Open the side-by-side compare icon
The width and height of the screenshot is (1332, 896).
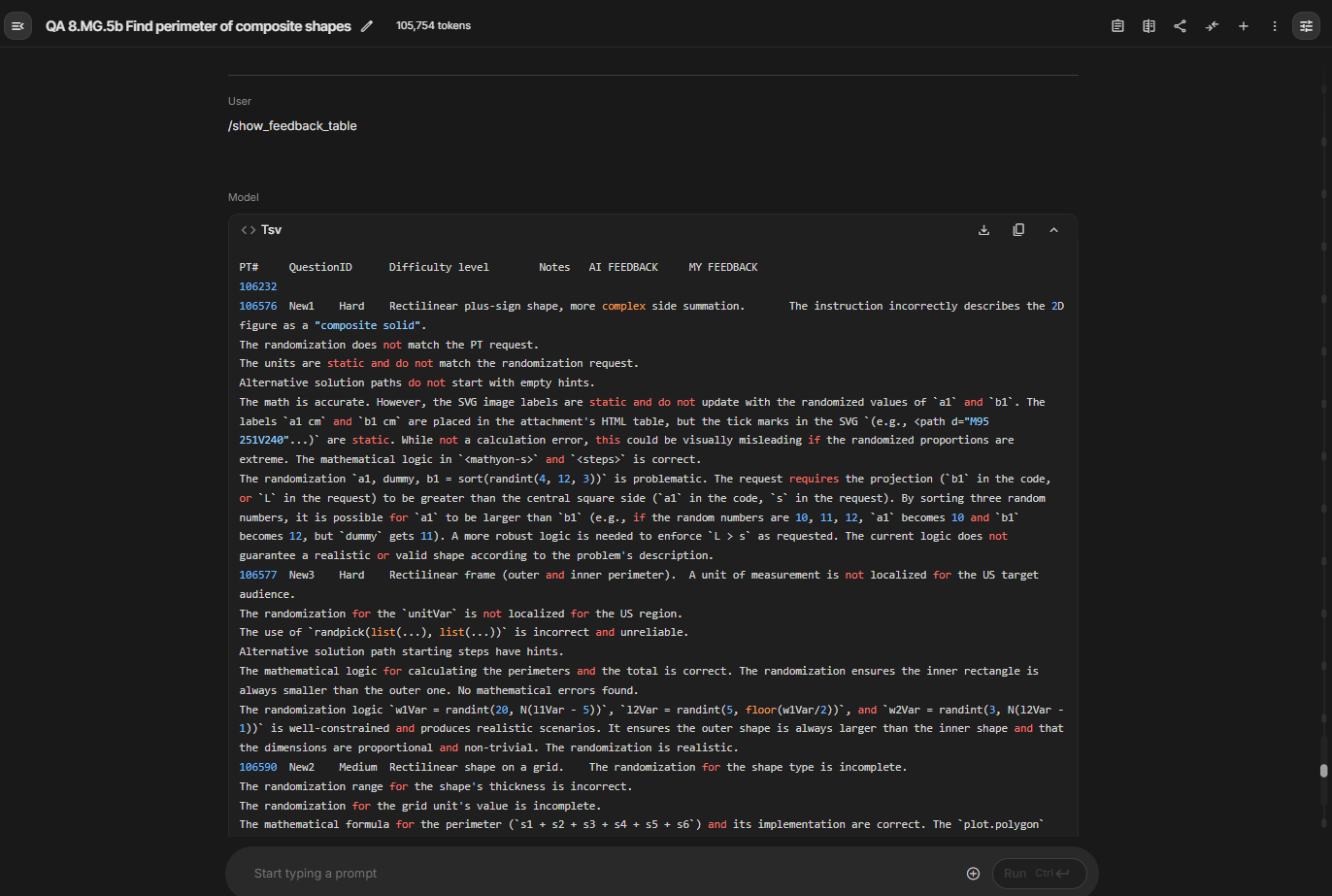point(1149,26)
